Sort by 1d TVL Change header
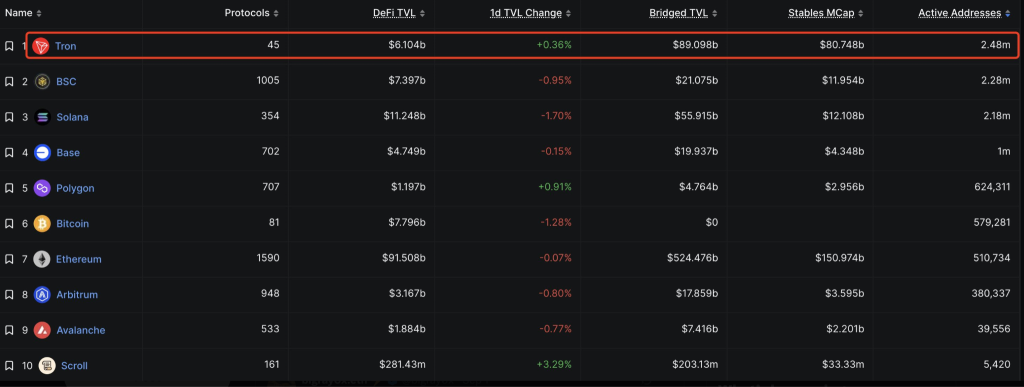 click(531, 13)
